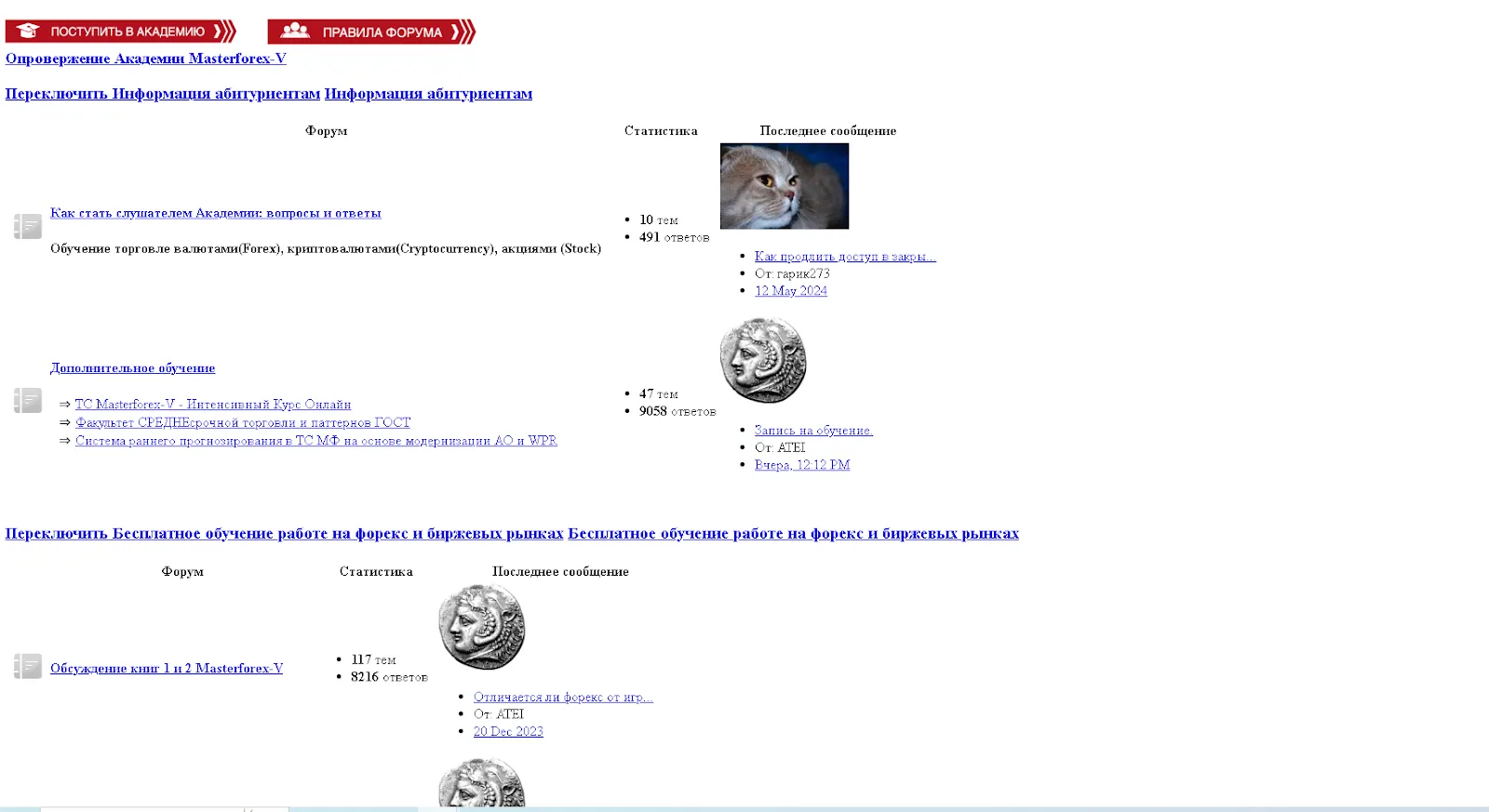Click '47 тем' statistic text

[x=659, y=394]
